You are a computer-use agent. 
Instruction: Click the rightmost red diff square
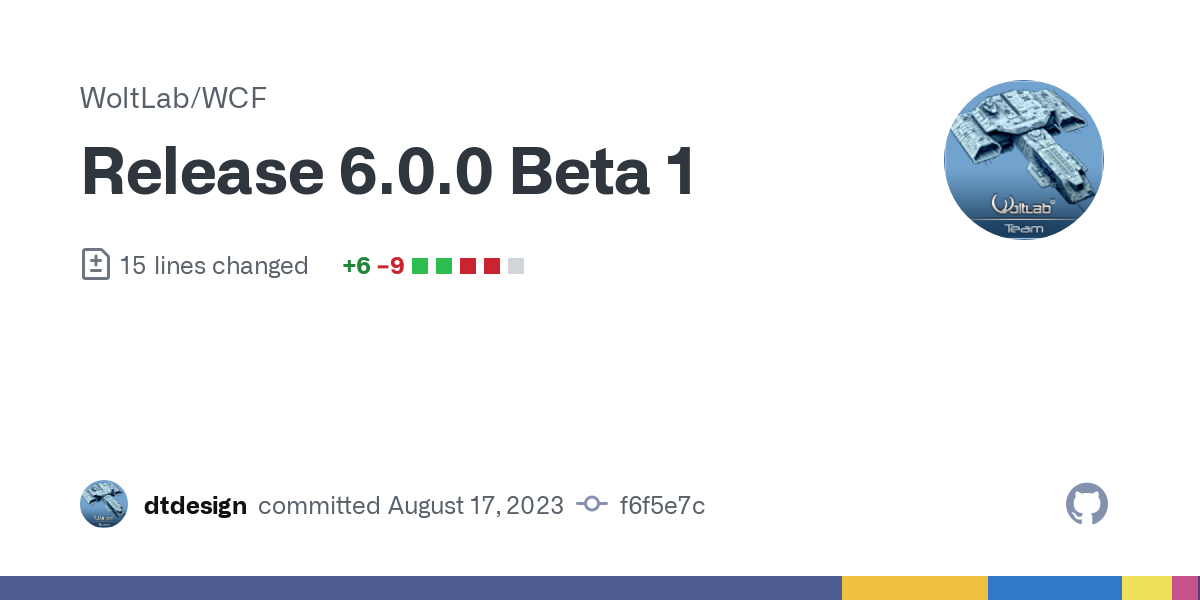pos(492,266)
